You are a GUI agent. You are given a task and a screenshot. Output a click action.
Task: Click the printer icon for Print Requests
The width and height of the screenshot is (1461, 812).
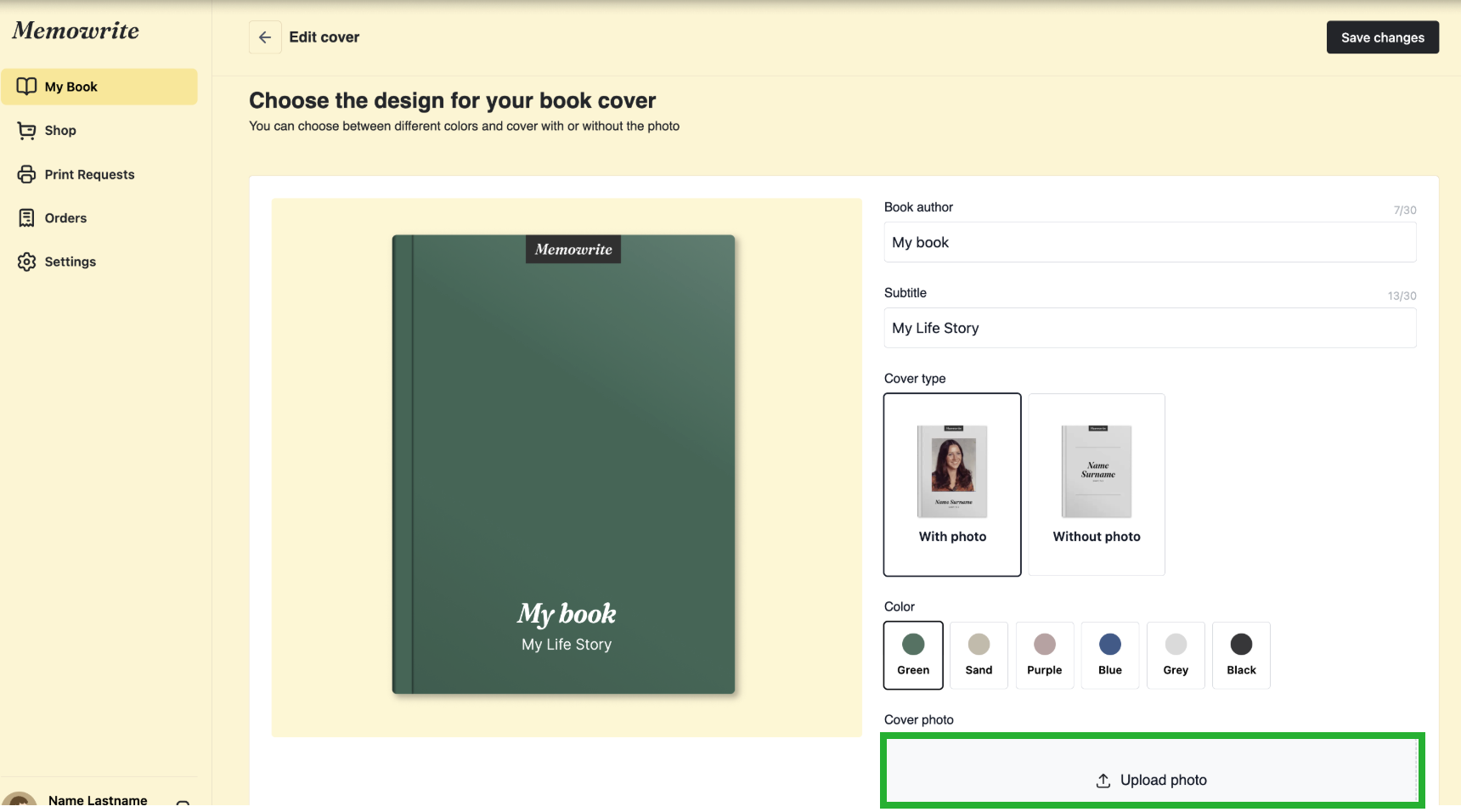(27, 174)
